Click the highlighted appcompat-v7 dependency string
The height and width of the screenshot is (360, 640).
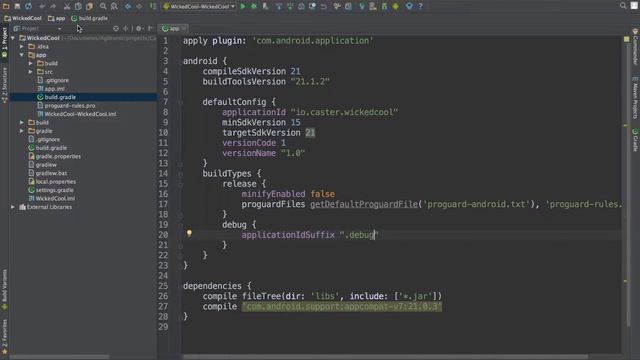(x=342, y=307)
